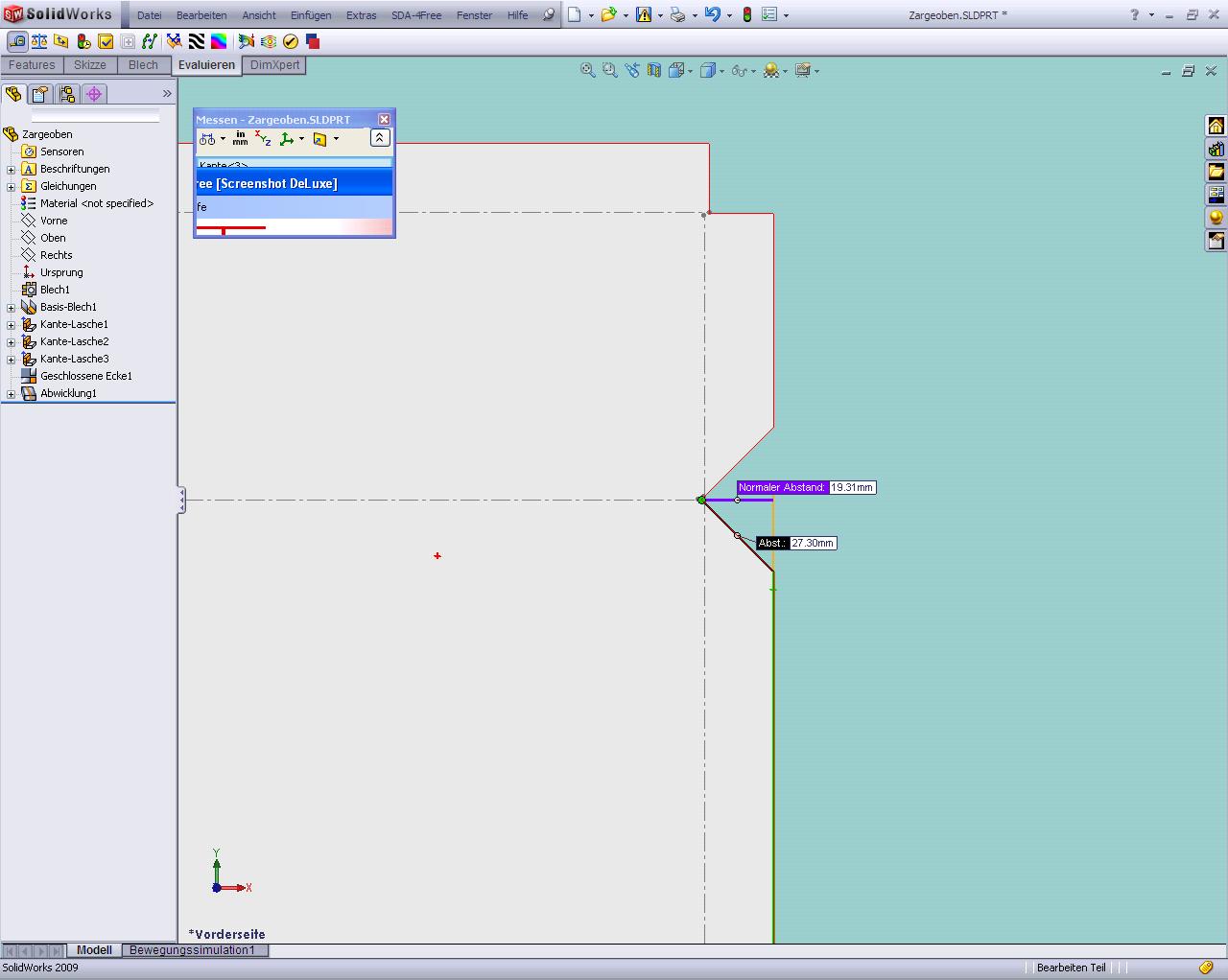This screenshot has height=980, width=1228.
Task: Click the Appearances color ball in task pane
Action: click(1216, 218)
